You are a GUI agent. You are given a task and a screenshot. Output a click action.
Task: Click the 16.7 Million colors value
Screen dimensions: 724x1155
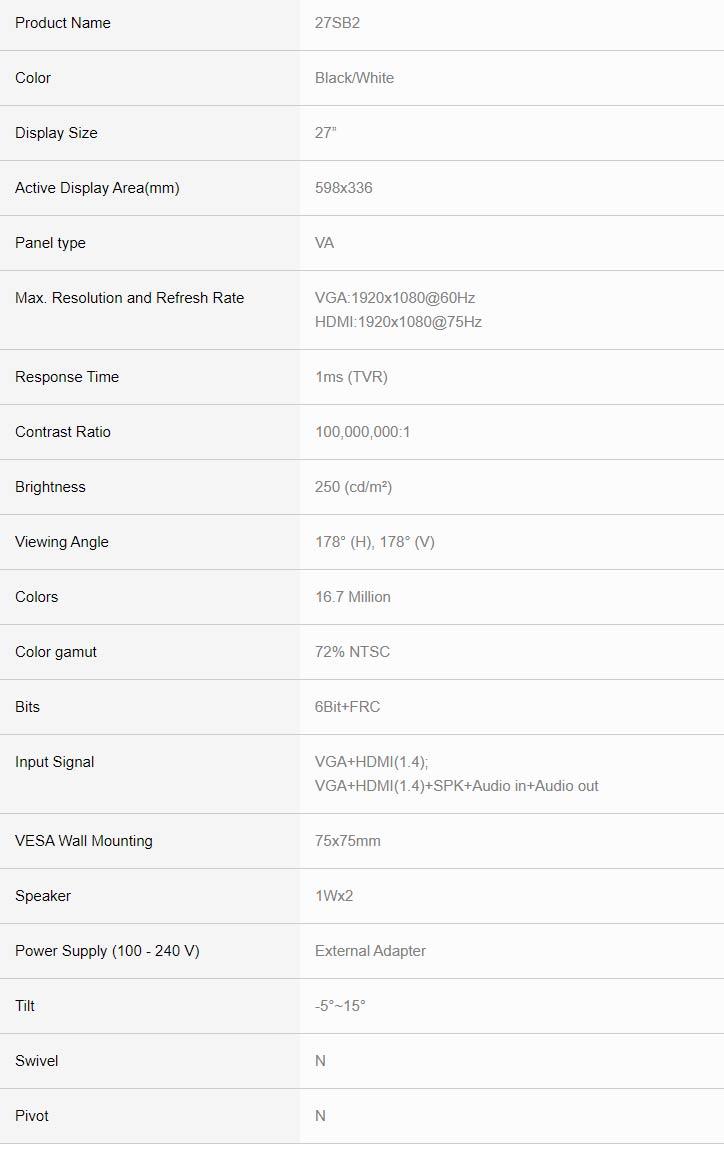(352, 597)
